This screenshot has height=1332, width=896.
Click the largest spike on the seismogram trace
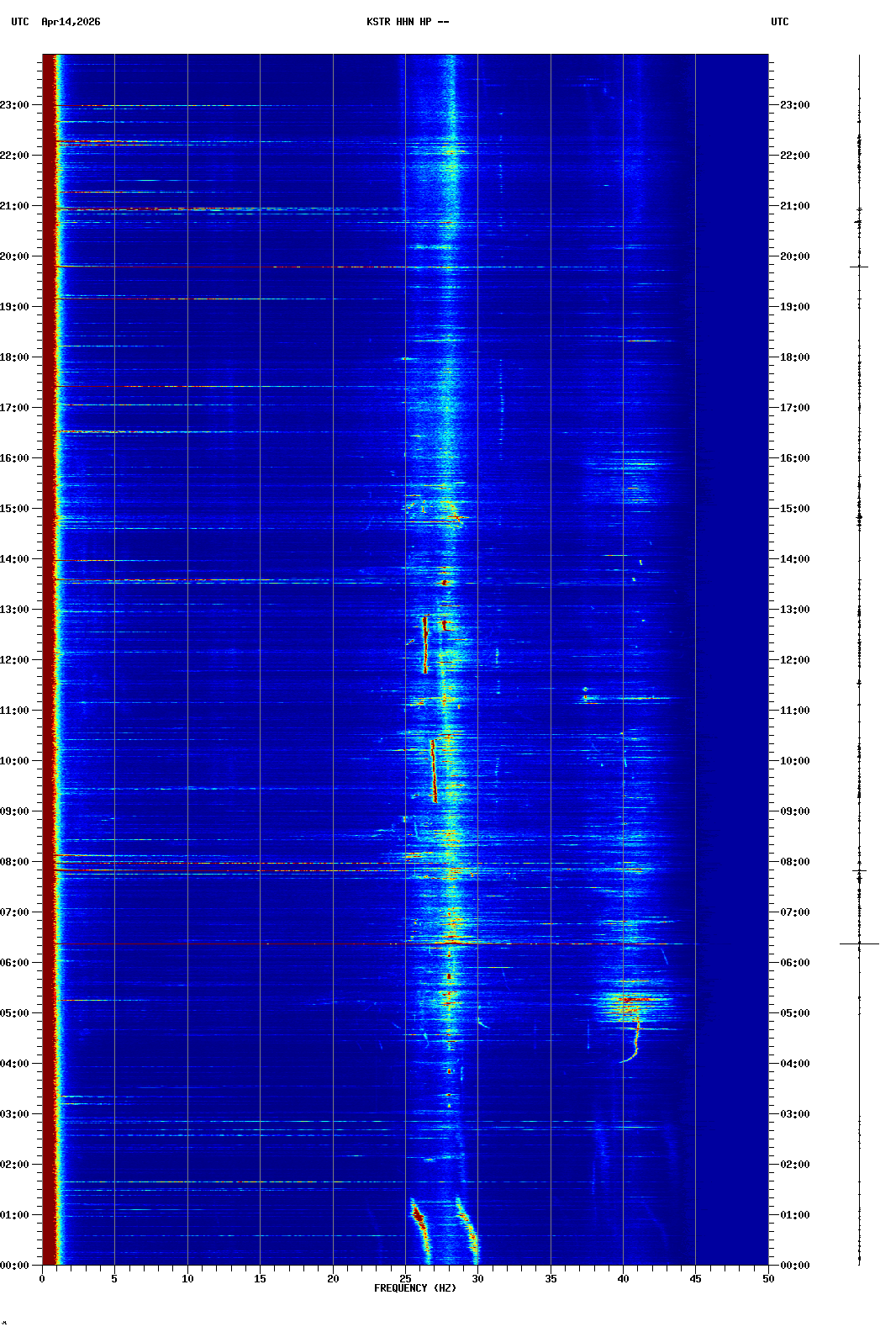pos(859,943)
